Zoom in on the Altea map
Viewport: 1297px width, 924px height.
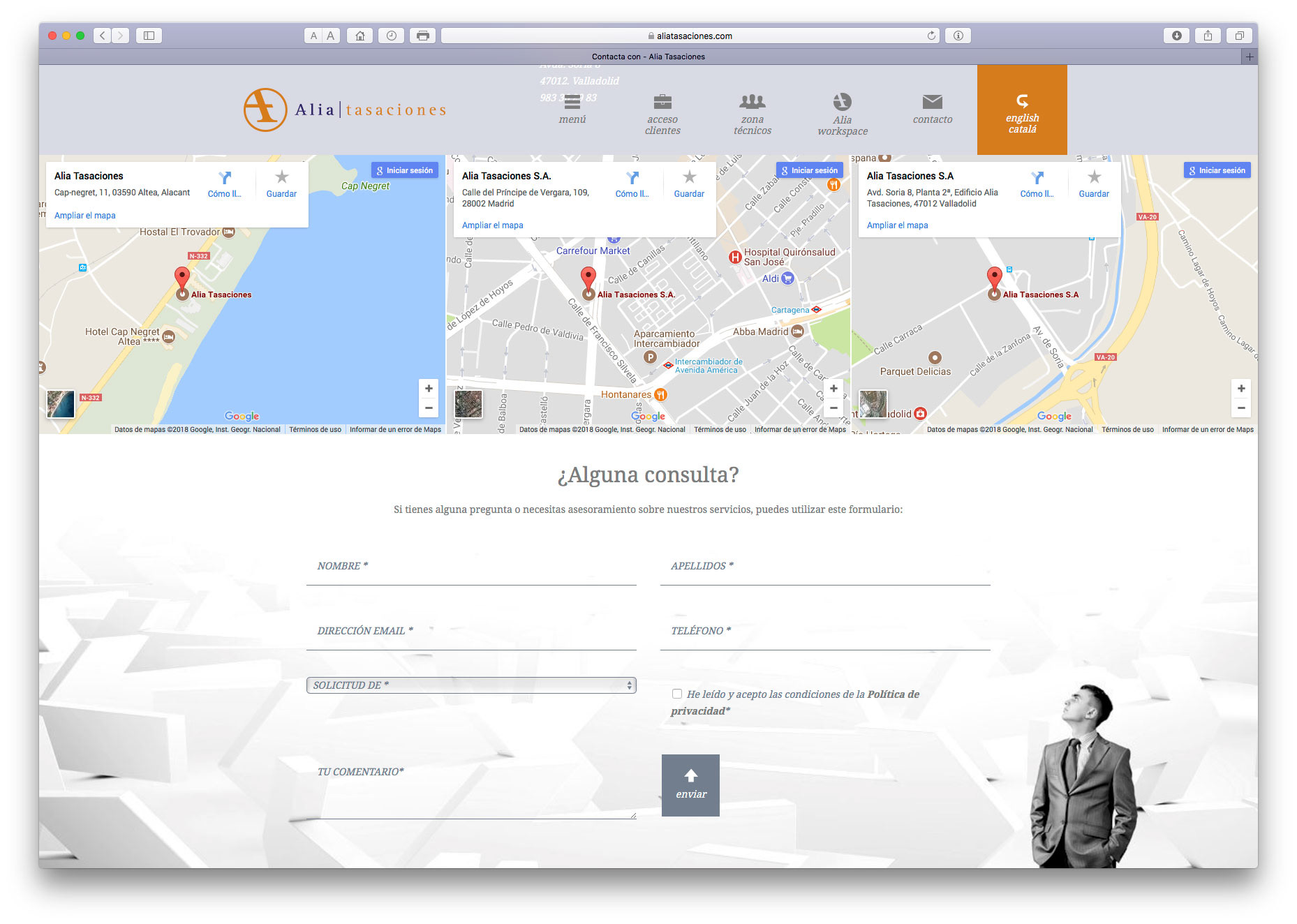[x=429, y=389]
